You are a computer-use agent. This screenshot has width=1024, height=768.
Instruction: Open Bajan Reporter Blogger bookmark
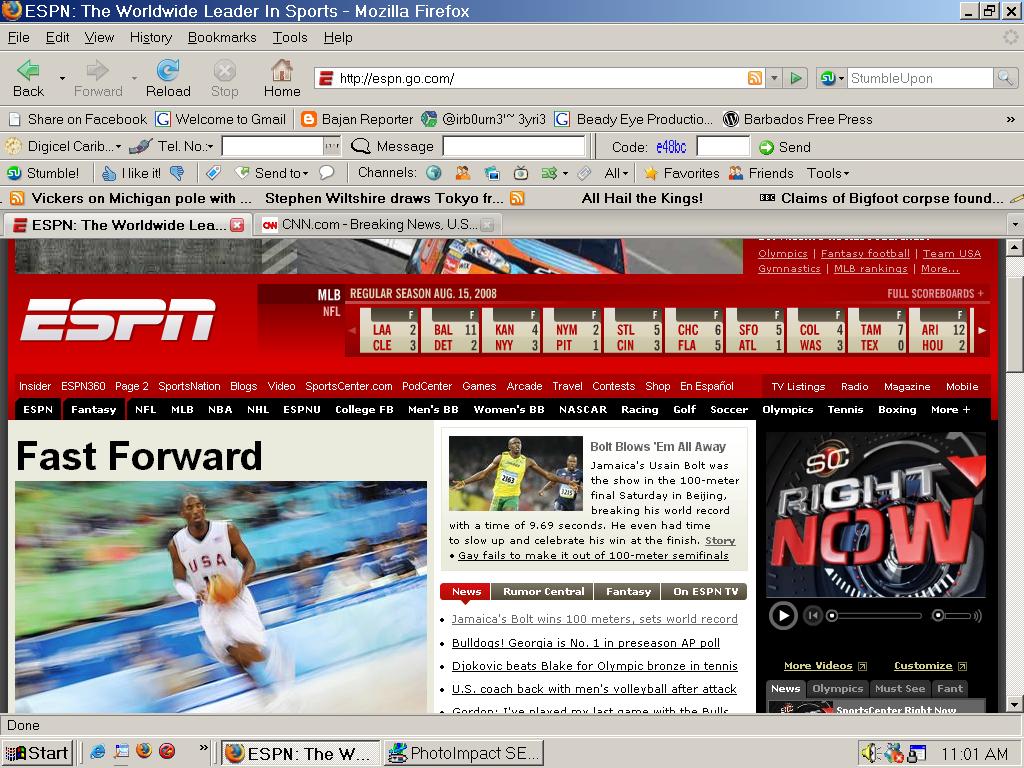click(x=357, y=120)
